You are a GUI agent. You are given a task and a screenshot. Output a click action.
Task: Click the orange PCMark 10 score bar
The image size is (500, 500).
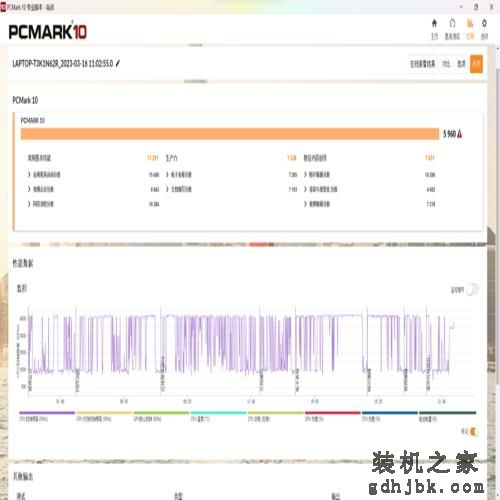click(230, 134)
